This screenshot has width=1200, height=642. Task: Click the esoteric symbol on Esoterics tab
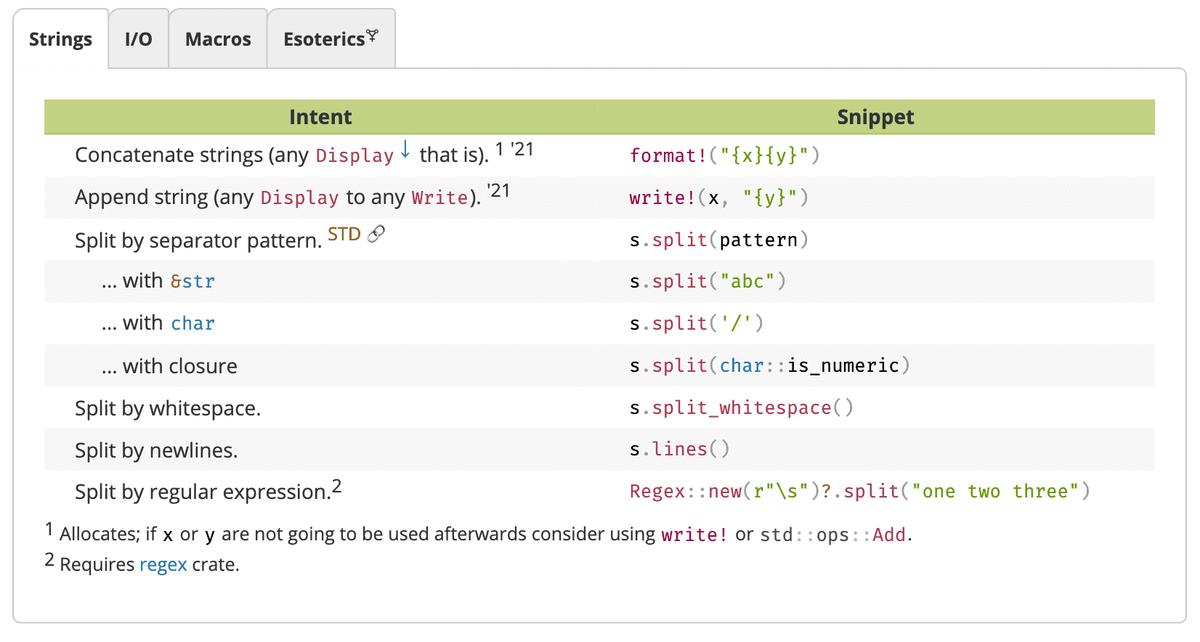373,37
